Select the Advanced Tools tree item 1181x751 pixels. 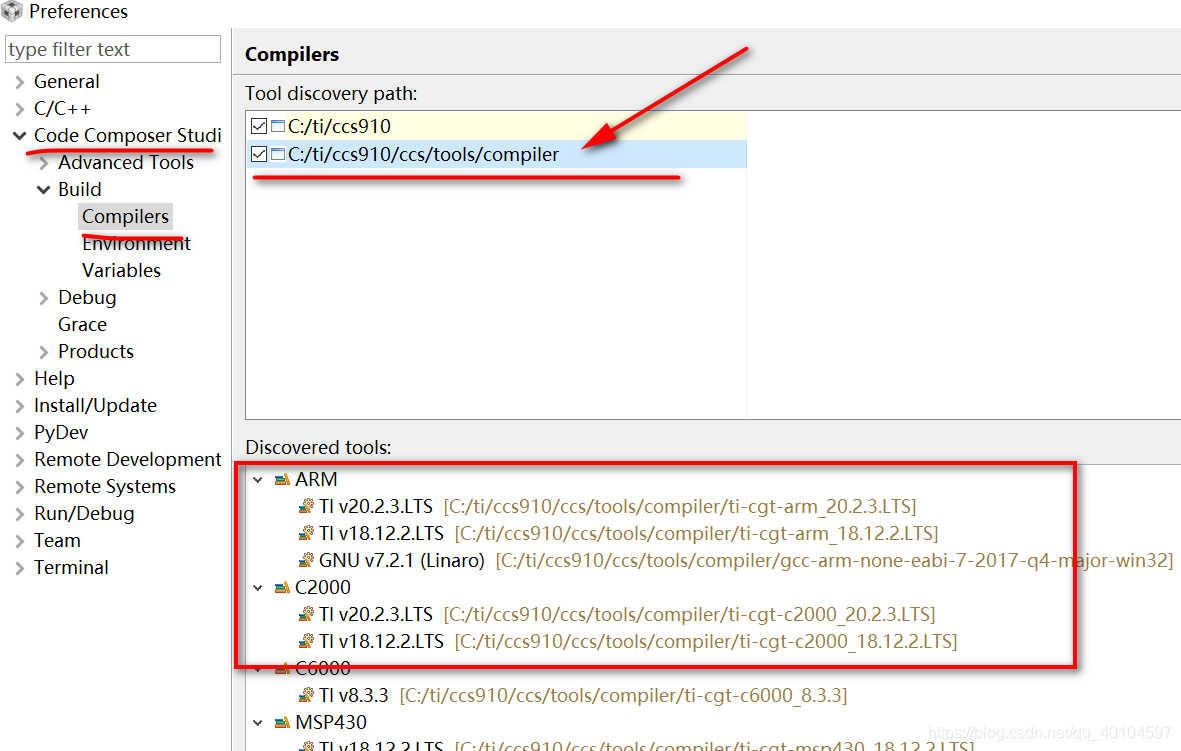coord(126,163)
